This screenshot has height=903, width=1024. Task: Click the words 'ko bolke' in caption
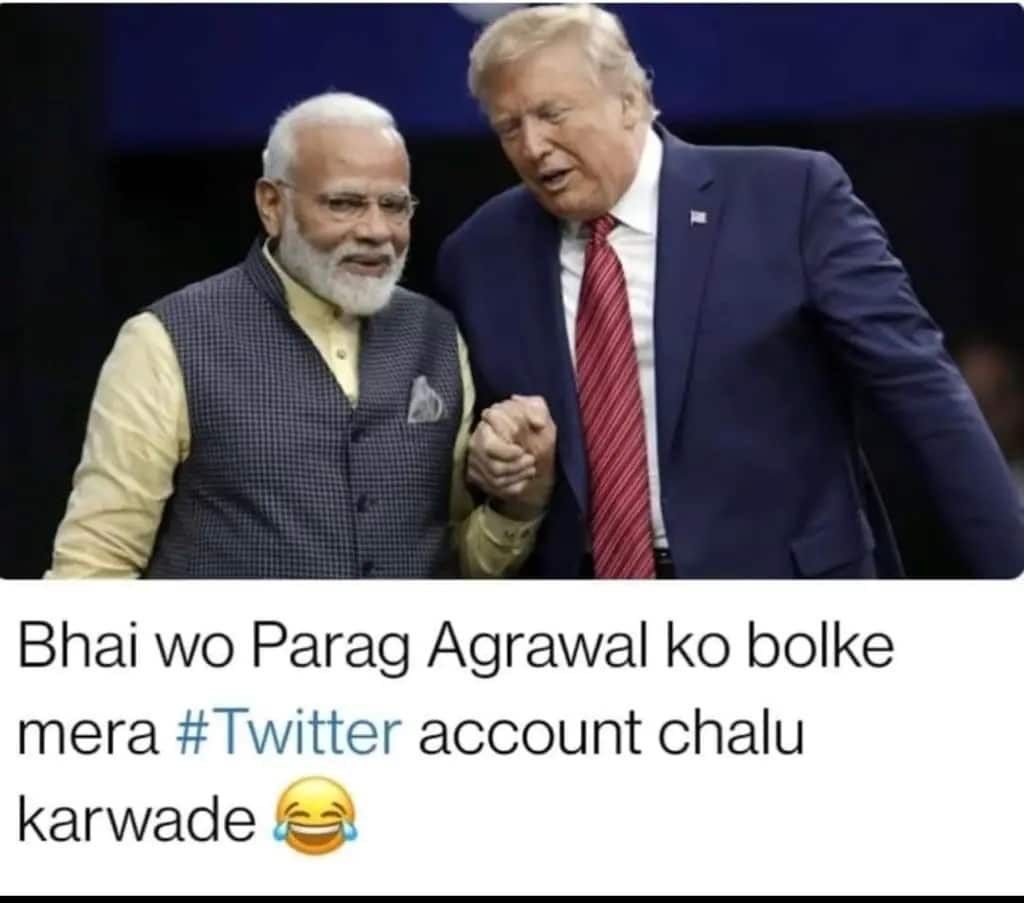pos(779,645)
